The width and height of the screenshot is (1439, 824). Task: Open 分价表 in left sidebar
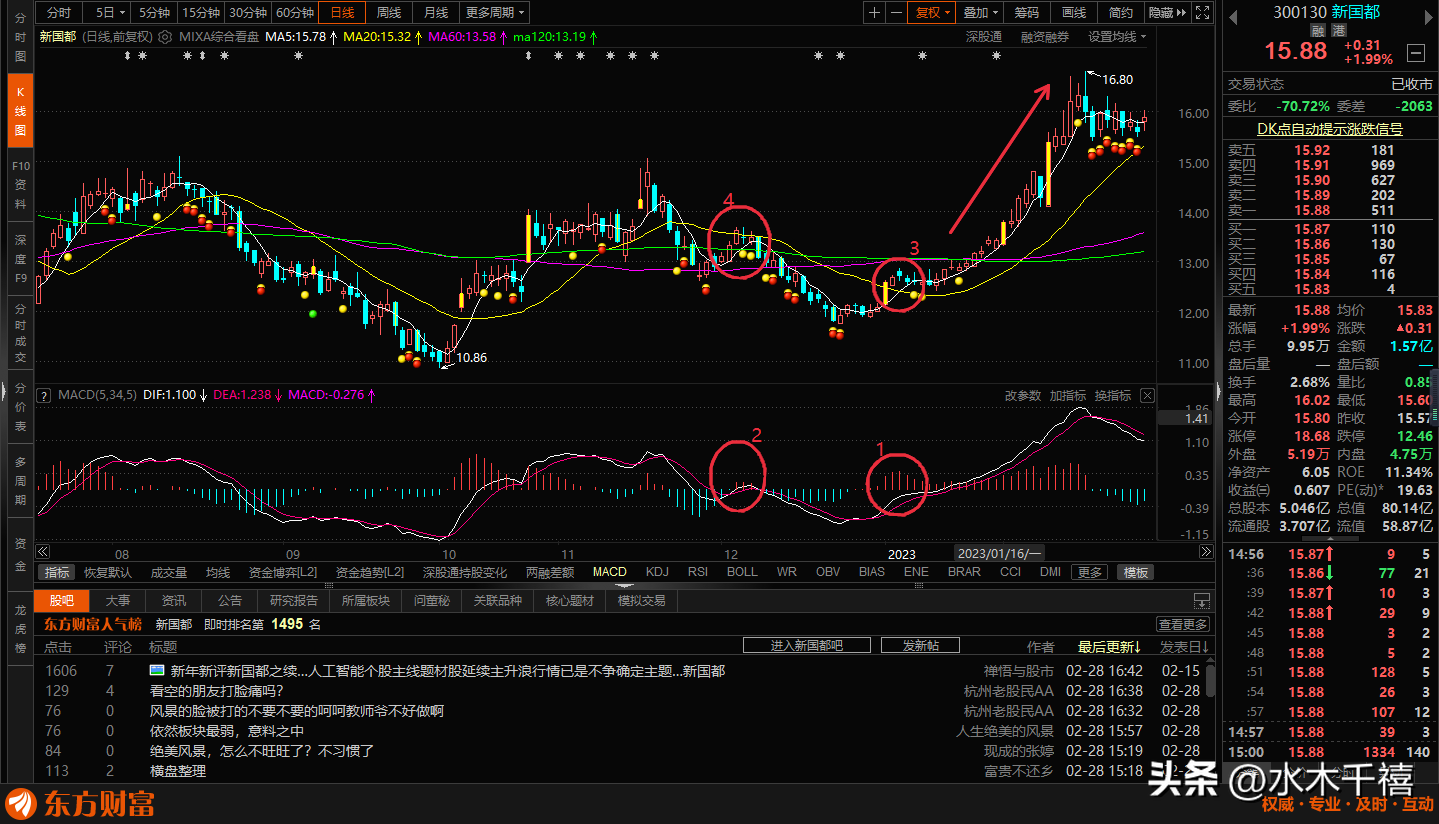point(20,408)
